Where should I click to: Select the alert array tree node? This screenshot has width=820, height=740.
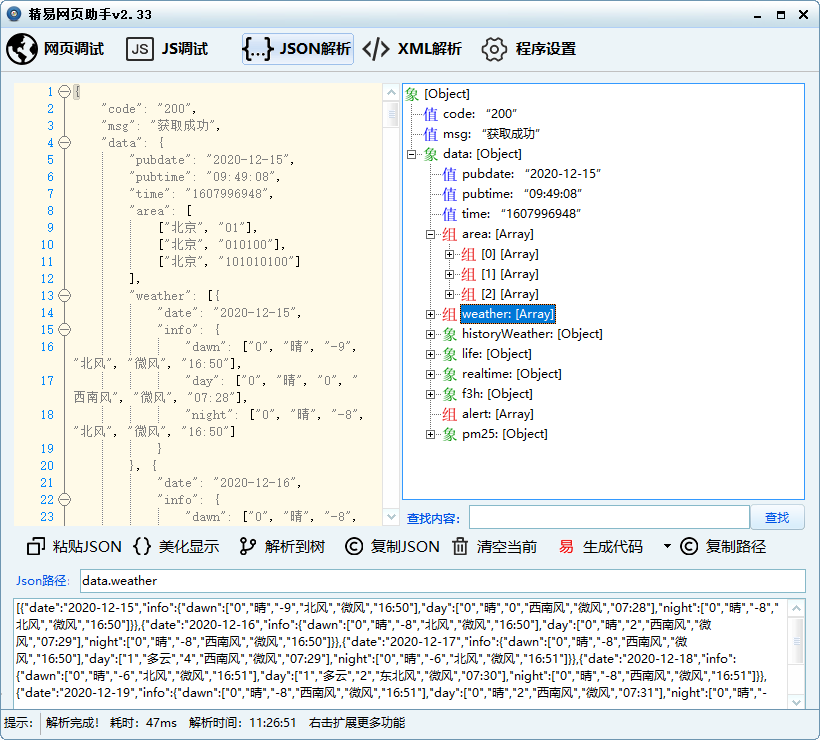tap(497, 414)
